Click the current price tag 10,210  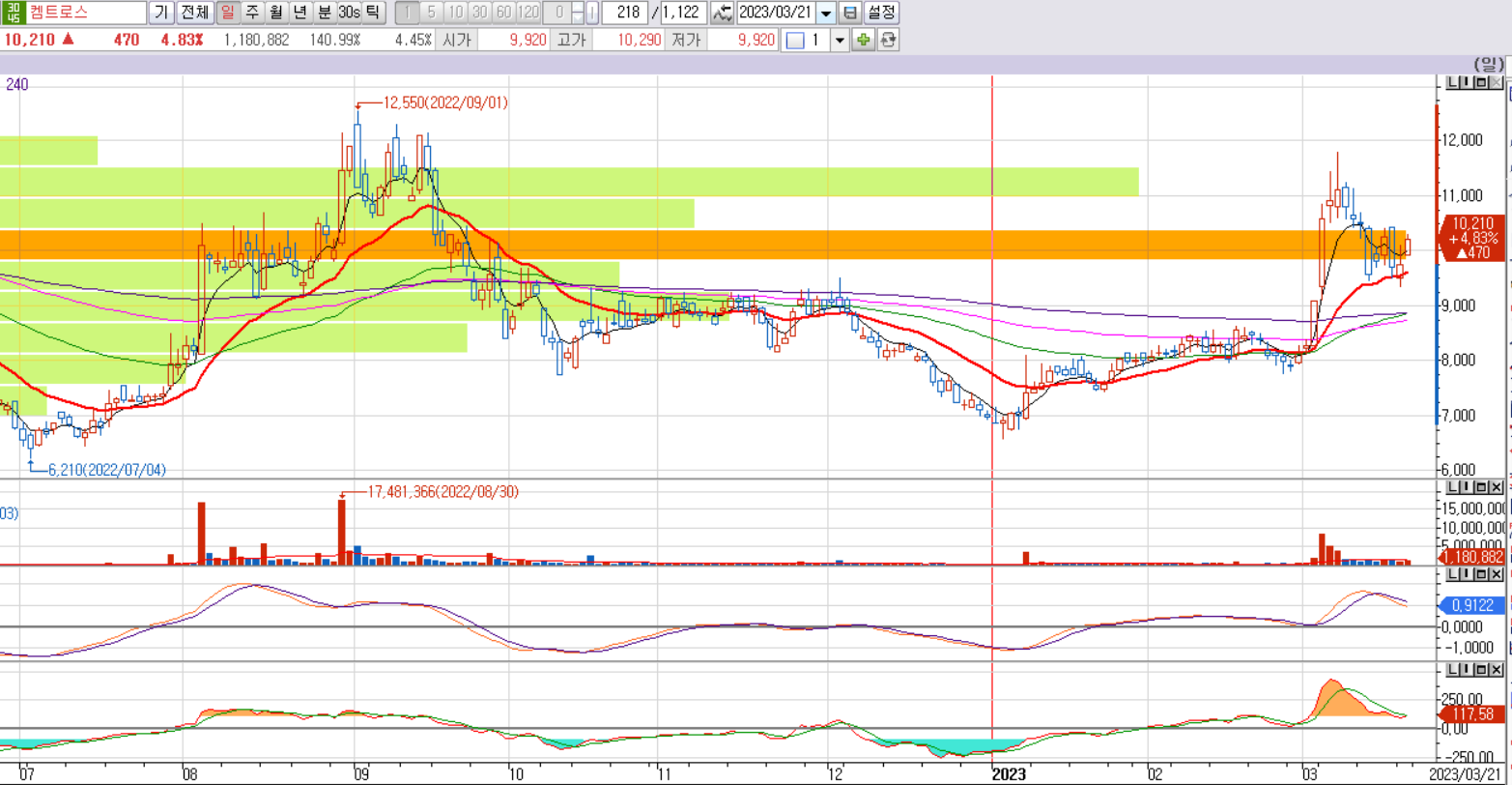click(1472, 238)
